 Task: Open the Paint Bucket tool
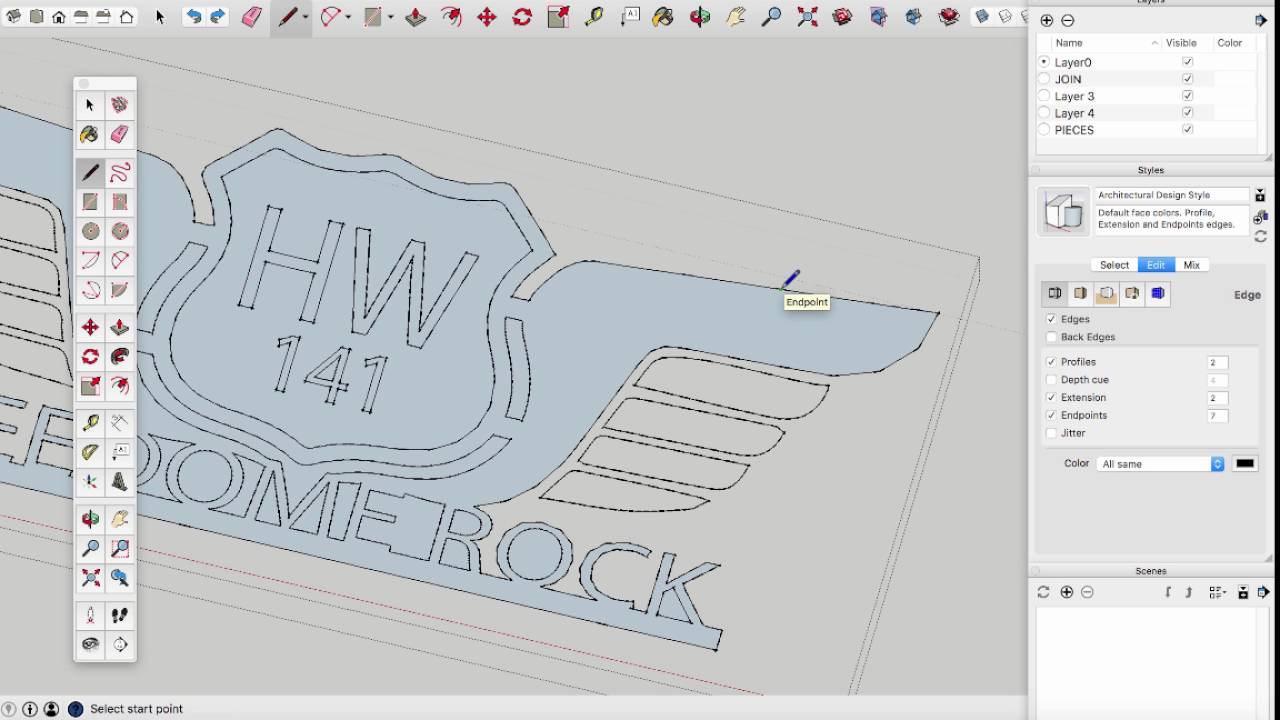[x=90, y=134]
